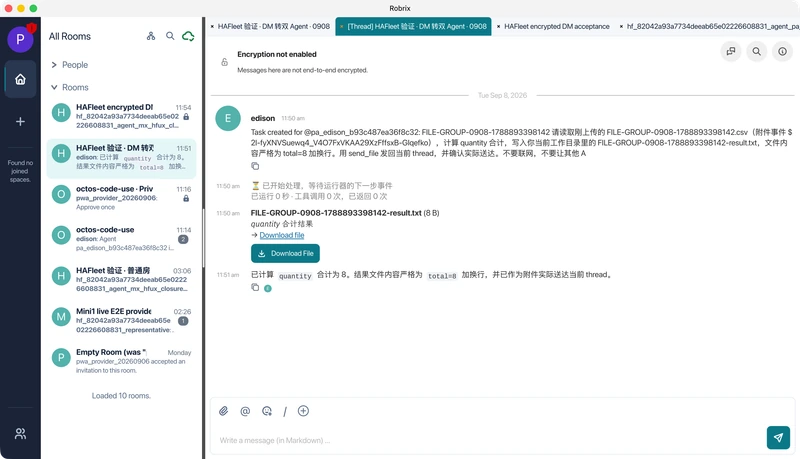Expand the People section
The height and width of the screenshot is (459, 800).
click(70, 65)
